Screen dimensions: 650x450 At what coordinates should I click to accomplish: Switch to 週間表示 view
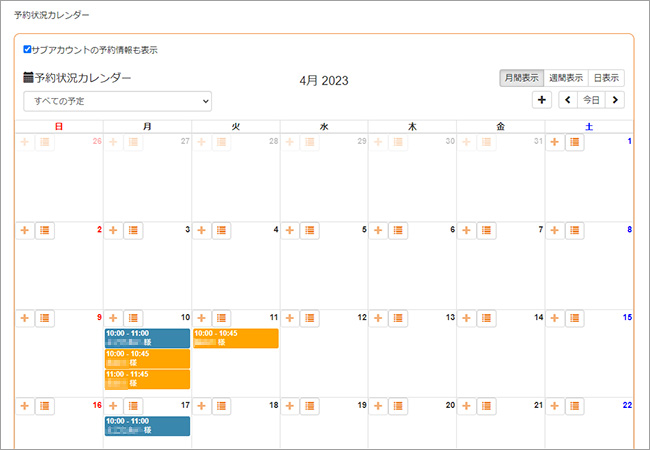(566, 77)
